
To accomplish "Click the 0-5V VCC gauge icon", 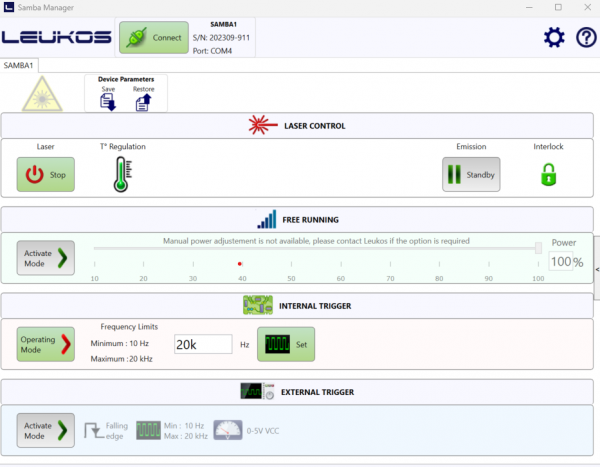I will click(x=228, y=430).
